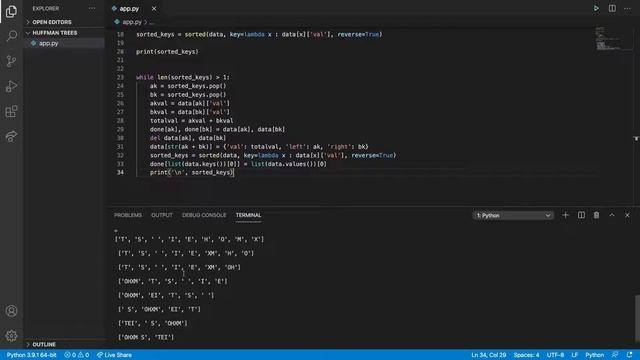
Task: Click line number 34 in the gutter
Action: [120, 172]
